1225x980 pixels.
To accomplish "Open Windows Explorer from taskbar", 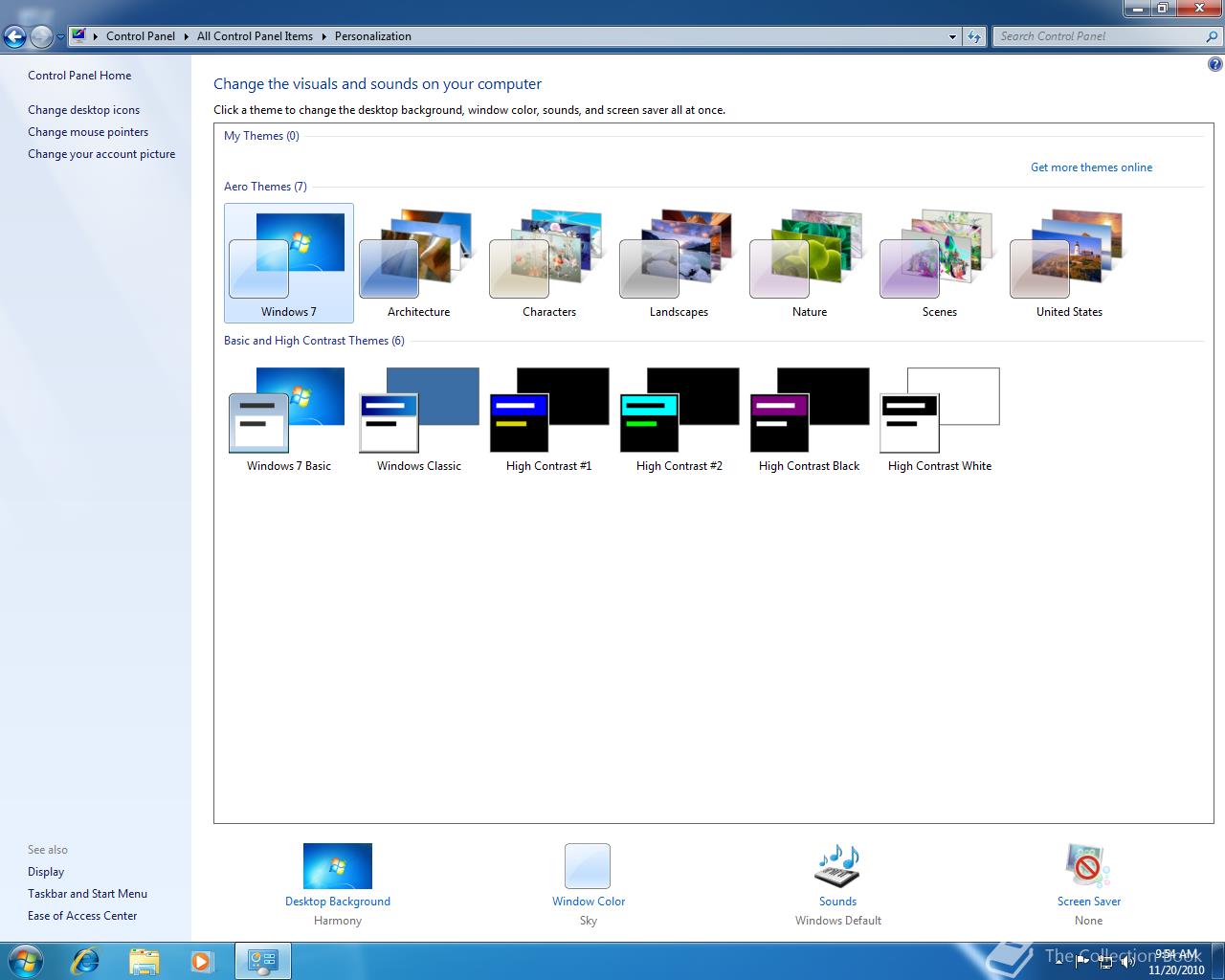I will 144,960.
